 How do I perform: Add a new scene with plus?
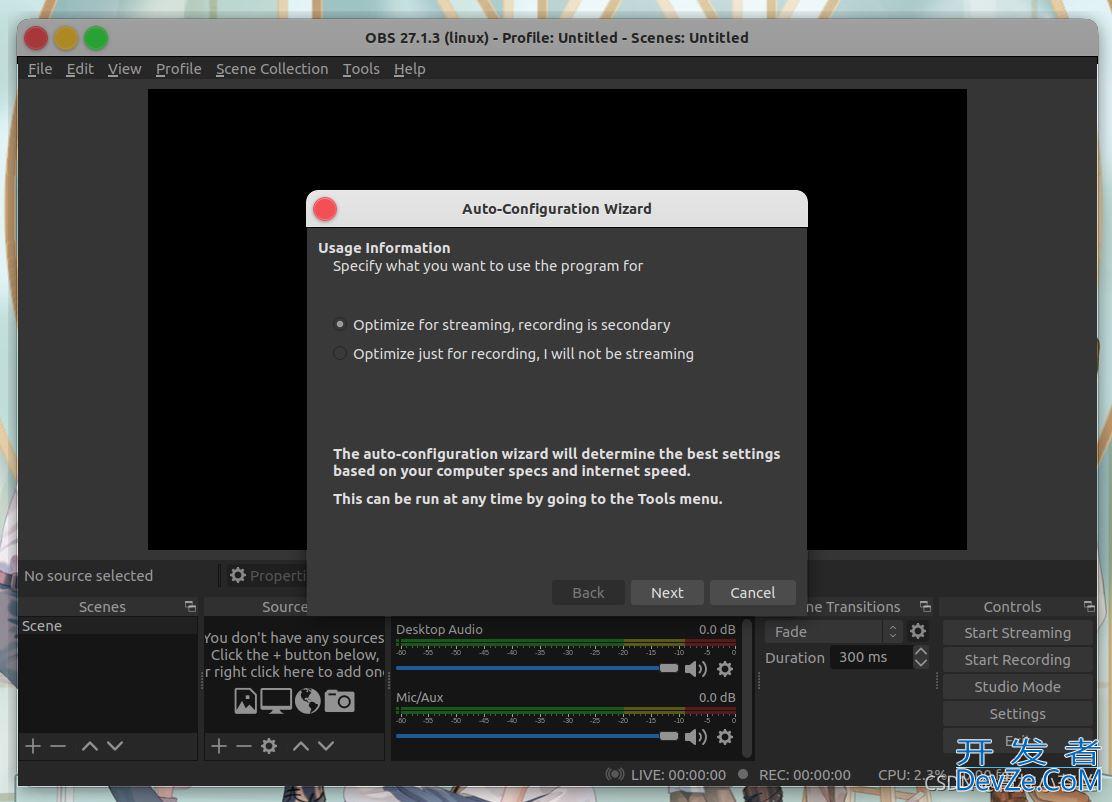[33, 745]
